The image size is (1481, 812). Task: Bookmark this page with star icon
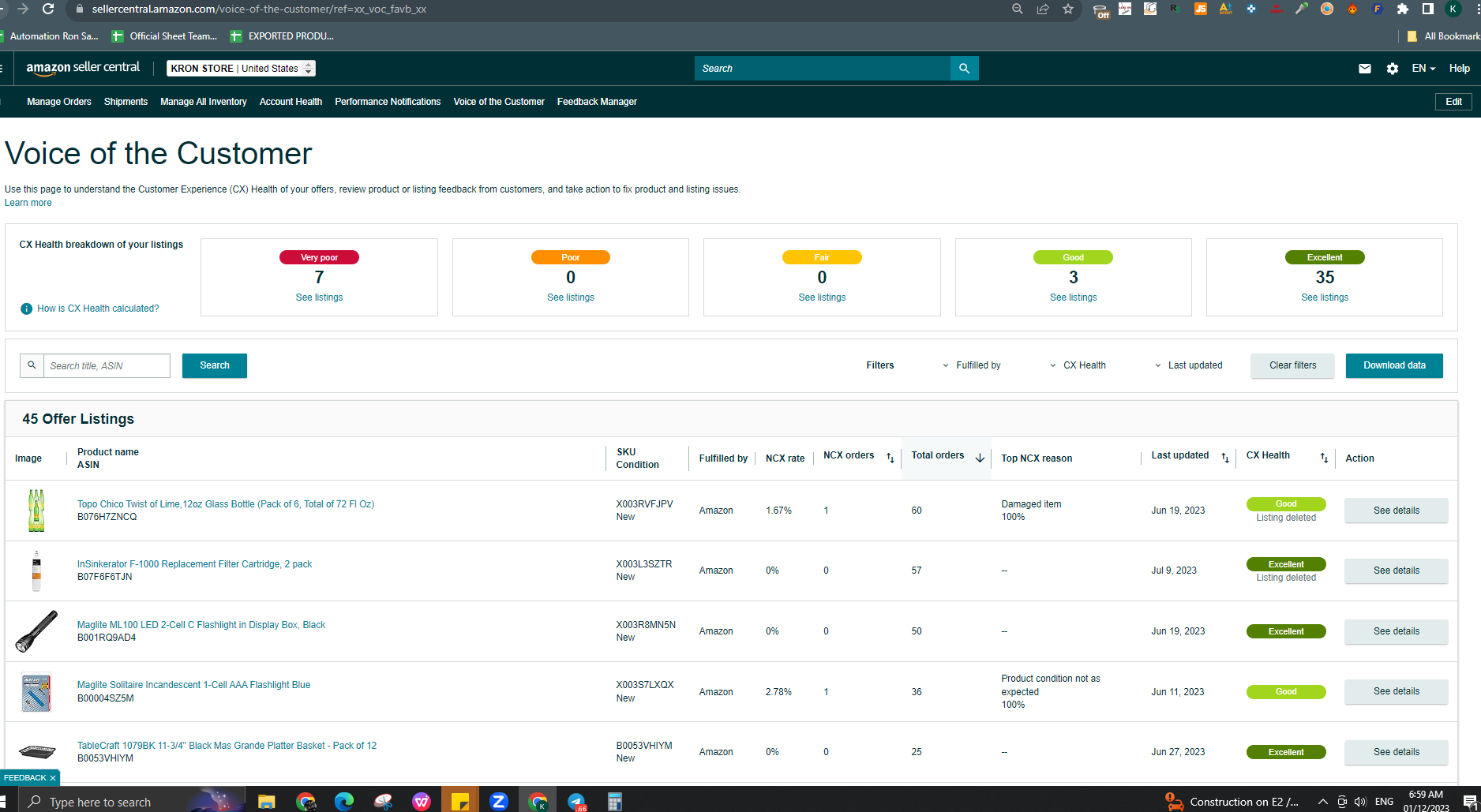pyautogui.click(x=1068, y=9)
